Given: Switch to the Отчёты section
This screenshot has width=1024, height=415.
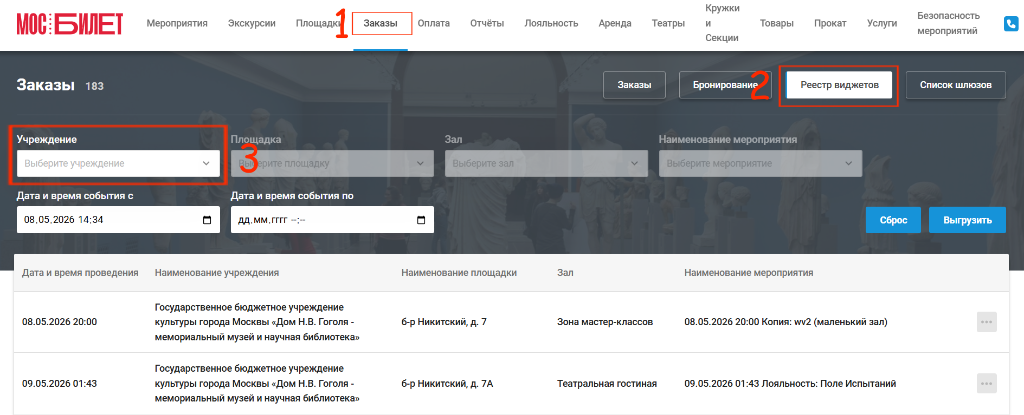Looking at the screenshot, I should 487,24.
